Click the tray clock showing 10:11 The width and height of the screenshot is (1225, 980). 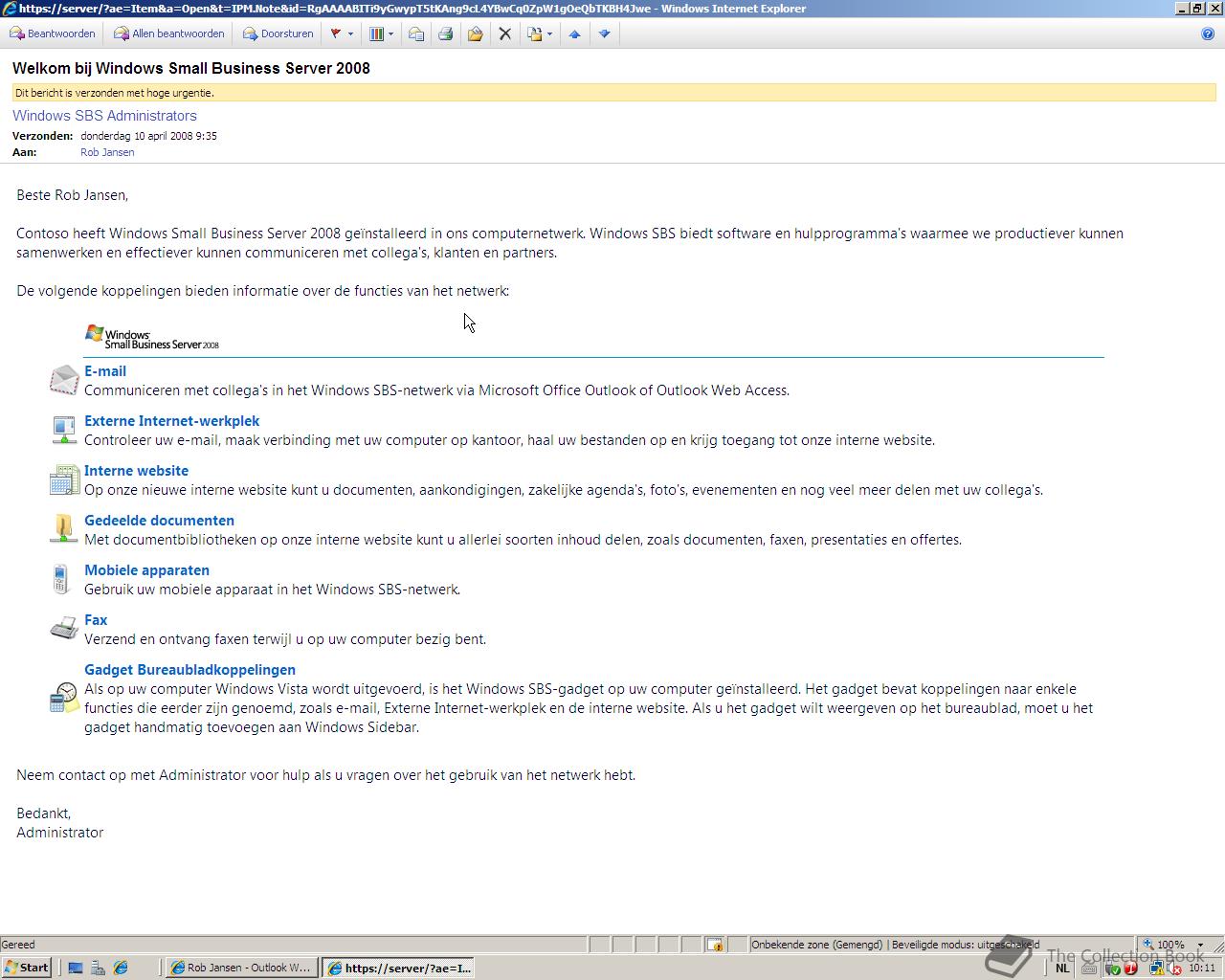click(1202, 968)
